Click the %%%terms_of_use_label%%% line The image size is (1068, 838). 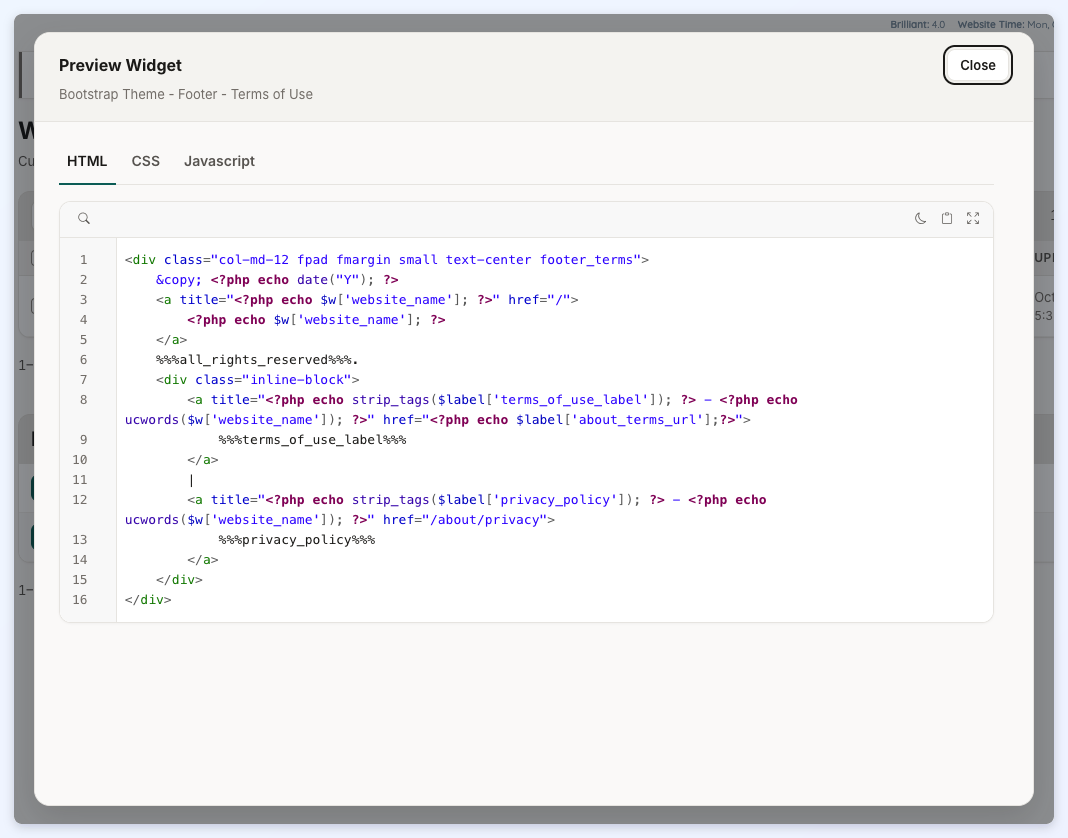coord(313,439)
